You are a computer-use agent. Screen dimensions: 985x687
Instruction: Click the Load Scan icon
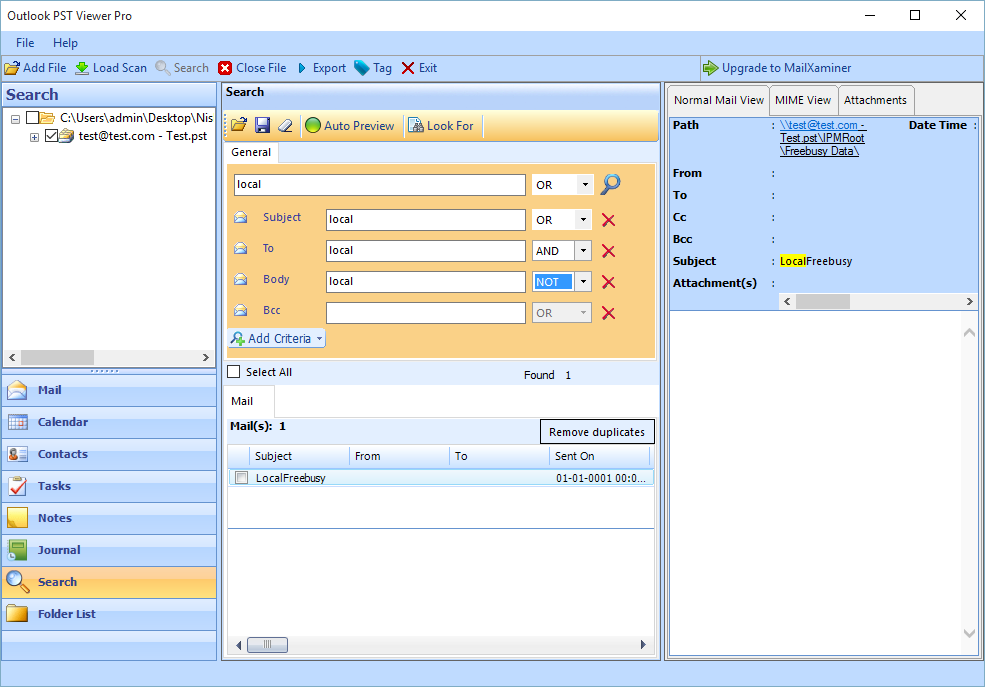point(82,68)
